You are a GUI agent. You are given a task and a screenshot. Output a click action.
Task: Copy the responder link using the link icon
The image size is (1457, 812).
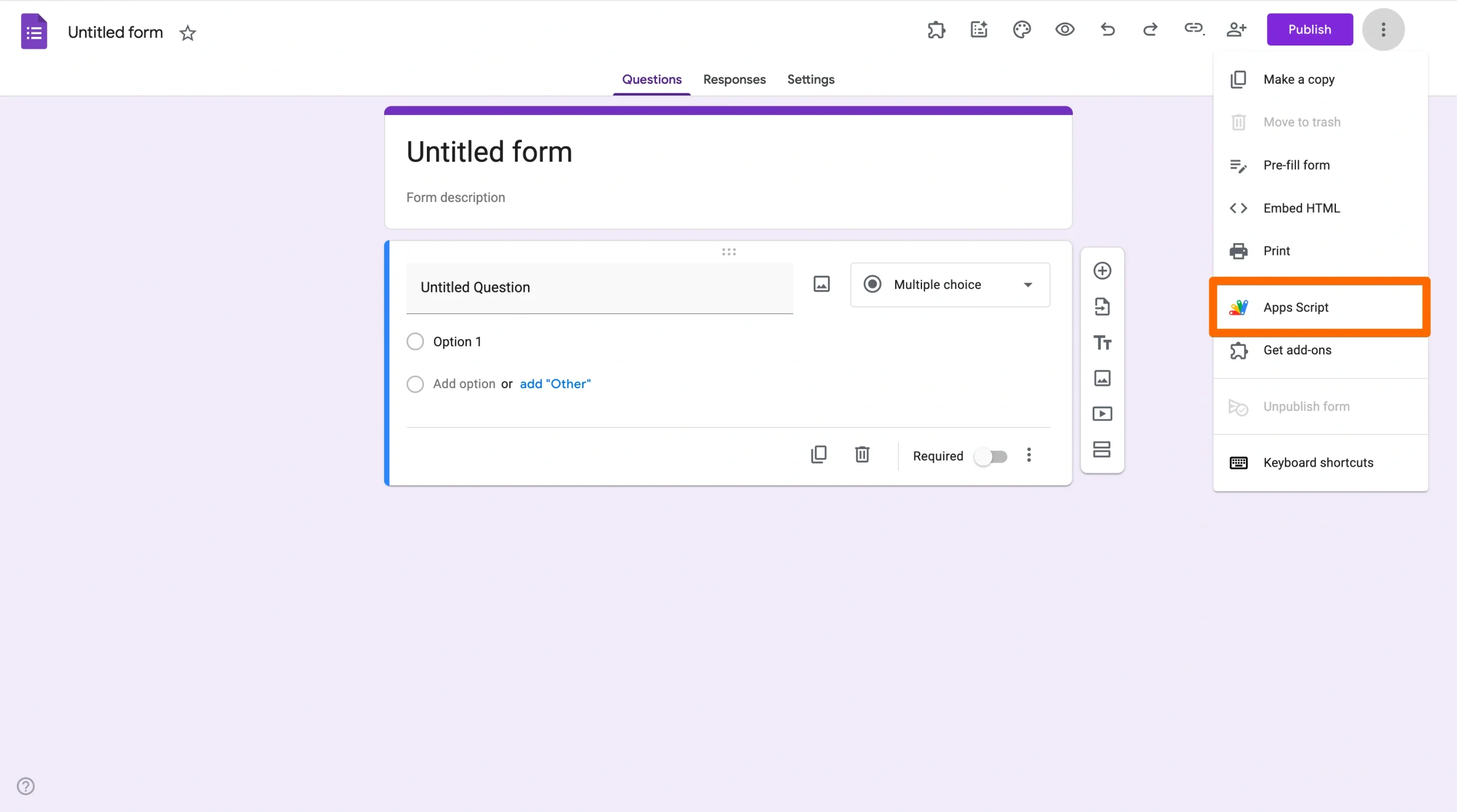1193,29
